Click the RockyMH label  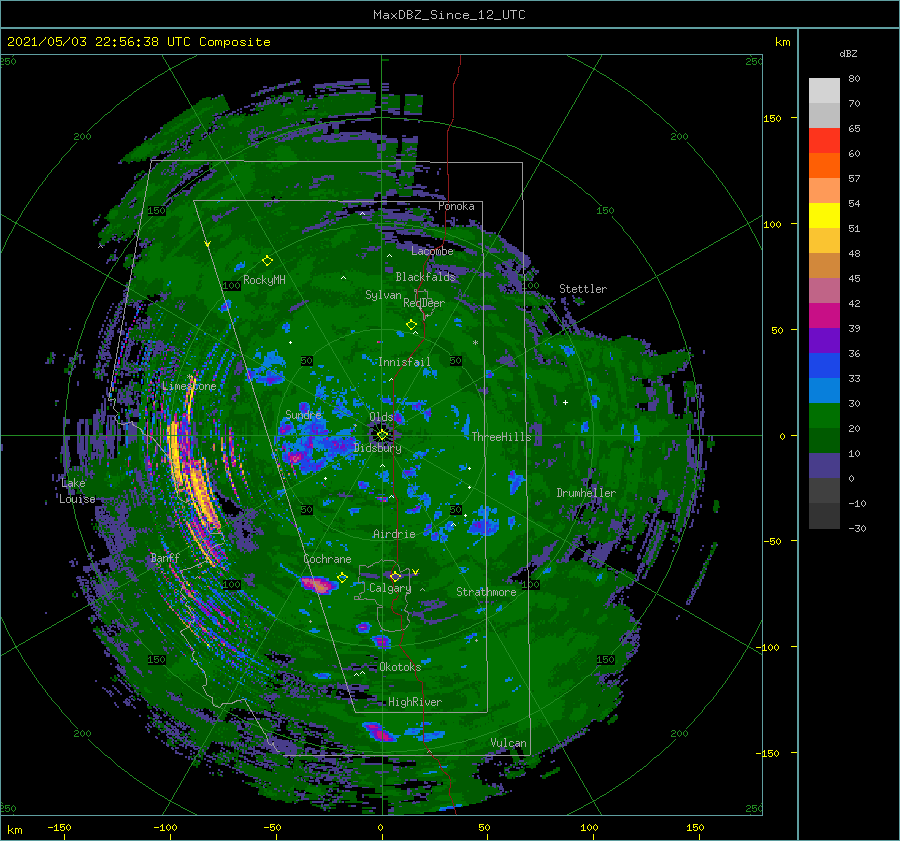[264, 280]
